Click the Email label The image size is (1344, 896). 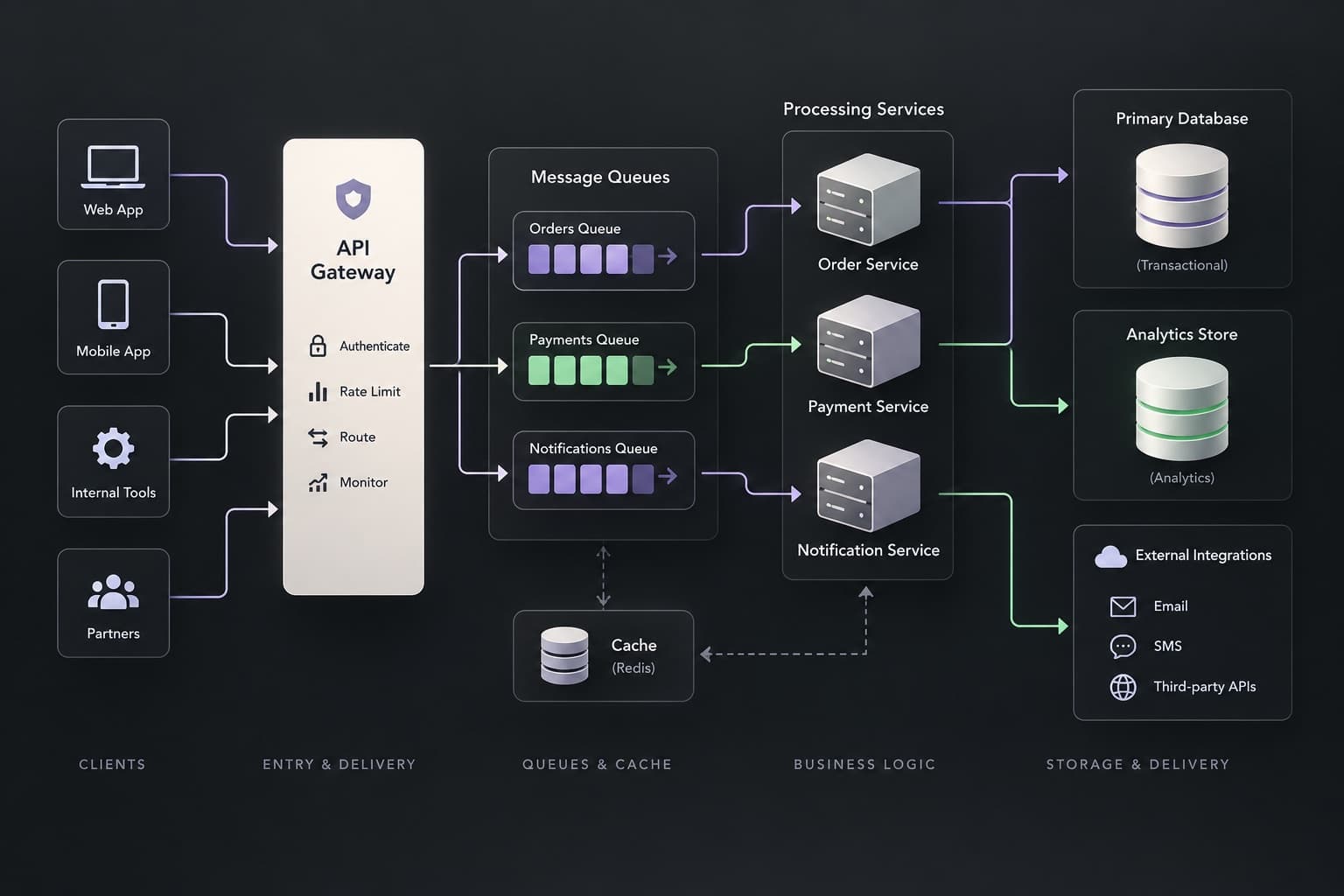click(x=1171, y=605)
